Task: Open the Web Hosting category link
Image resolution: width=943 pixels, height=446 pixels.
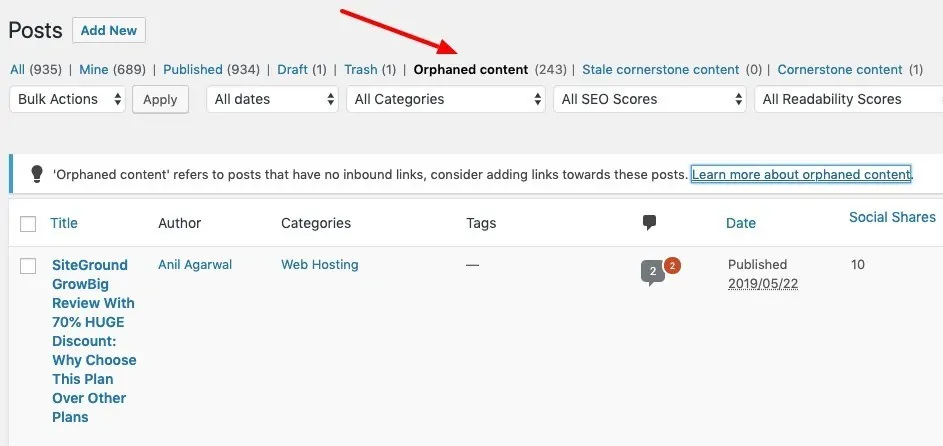Action: (319, 264)
